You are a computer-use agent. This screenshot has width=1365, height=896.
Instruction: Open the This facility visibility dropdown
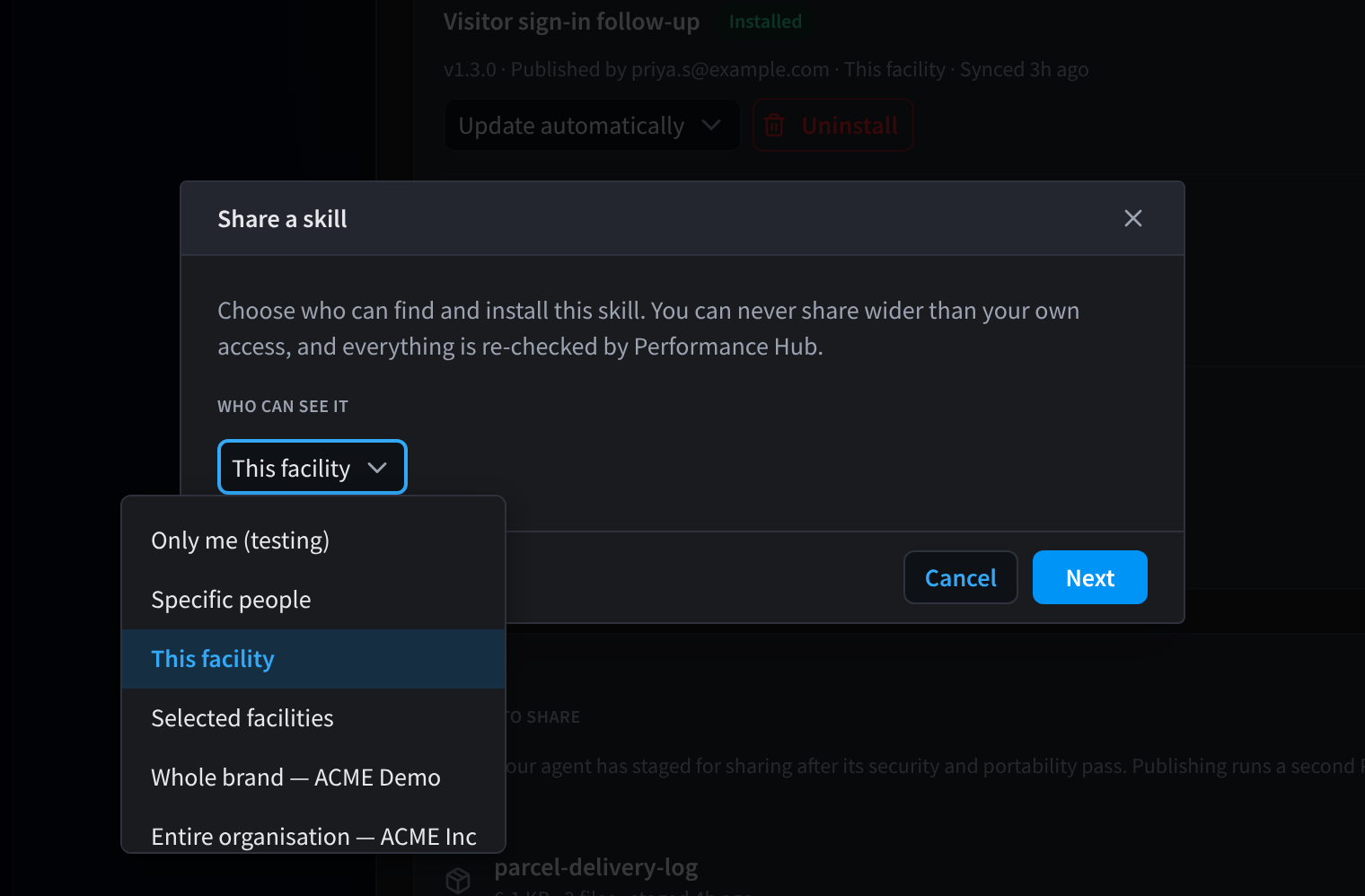tap(313, 467)
